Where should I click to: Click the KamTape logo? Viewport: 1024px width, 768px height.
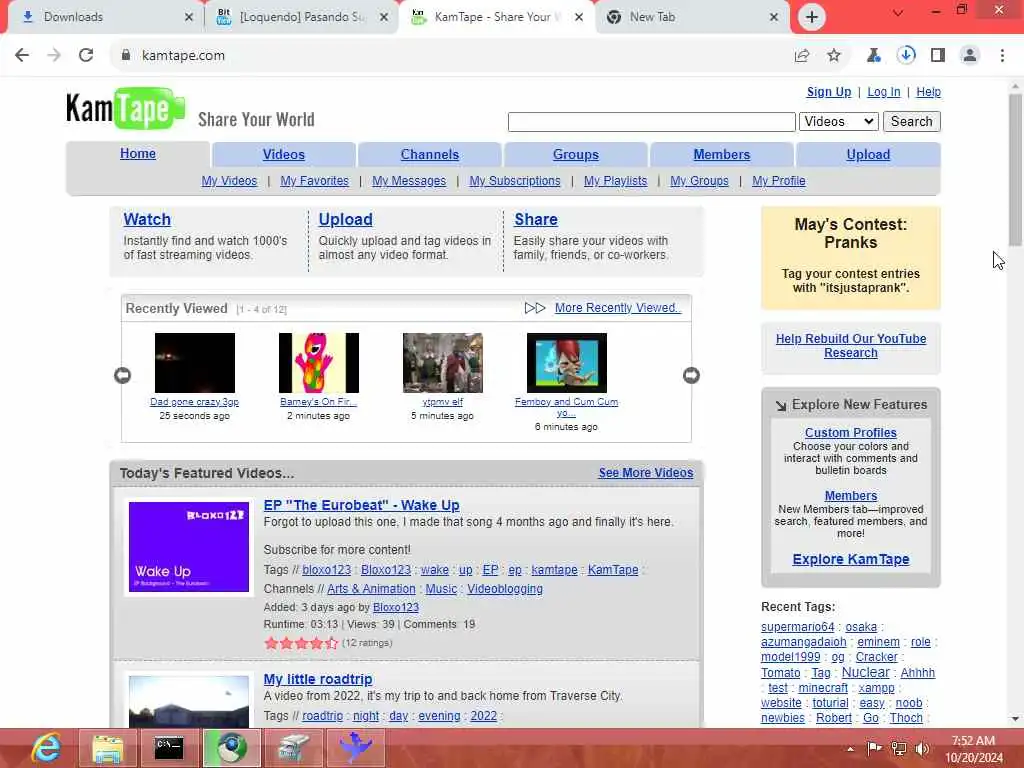click(125, 108)
